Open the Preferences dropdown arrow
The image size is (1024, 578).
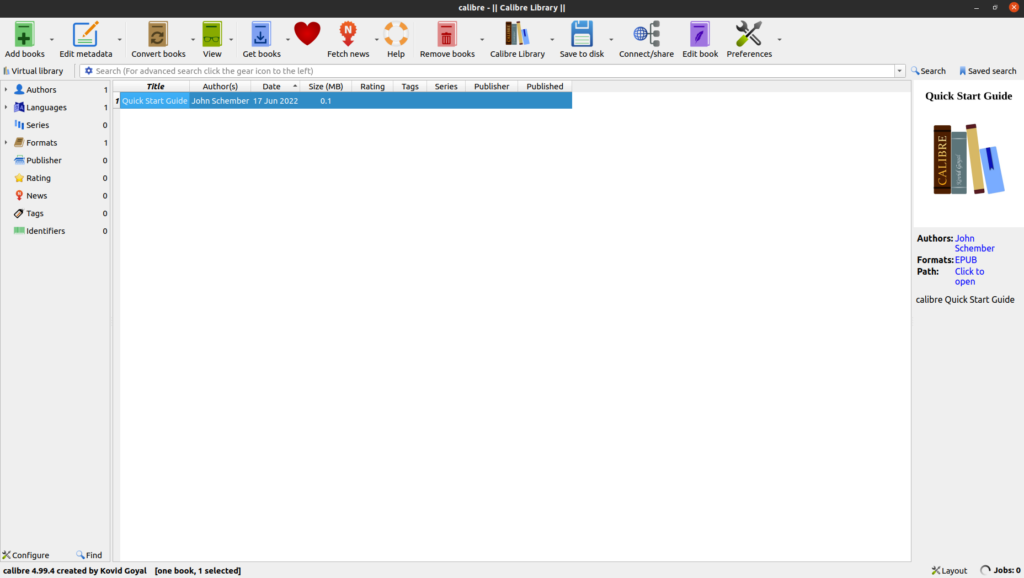(x=779, y=39)
